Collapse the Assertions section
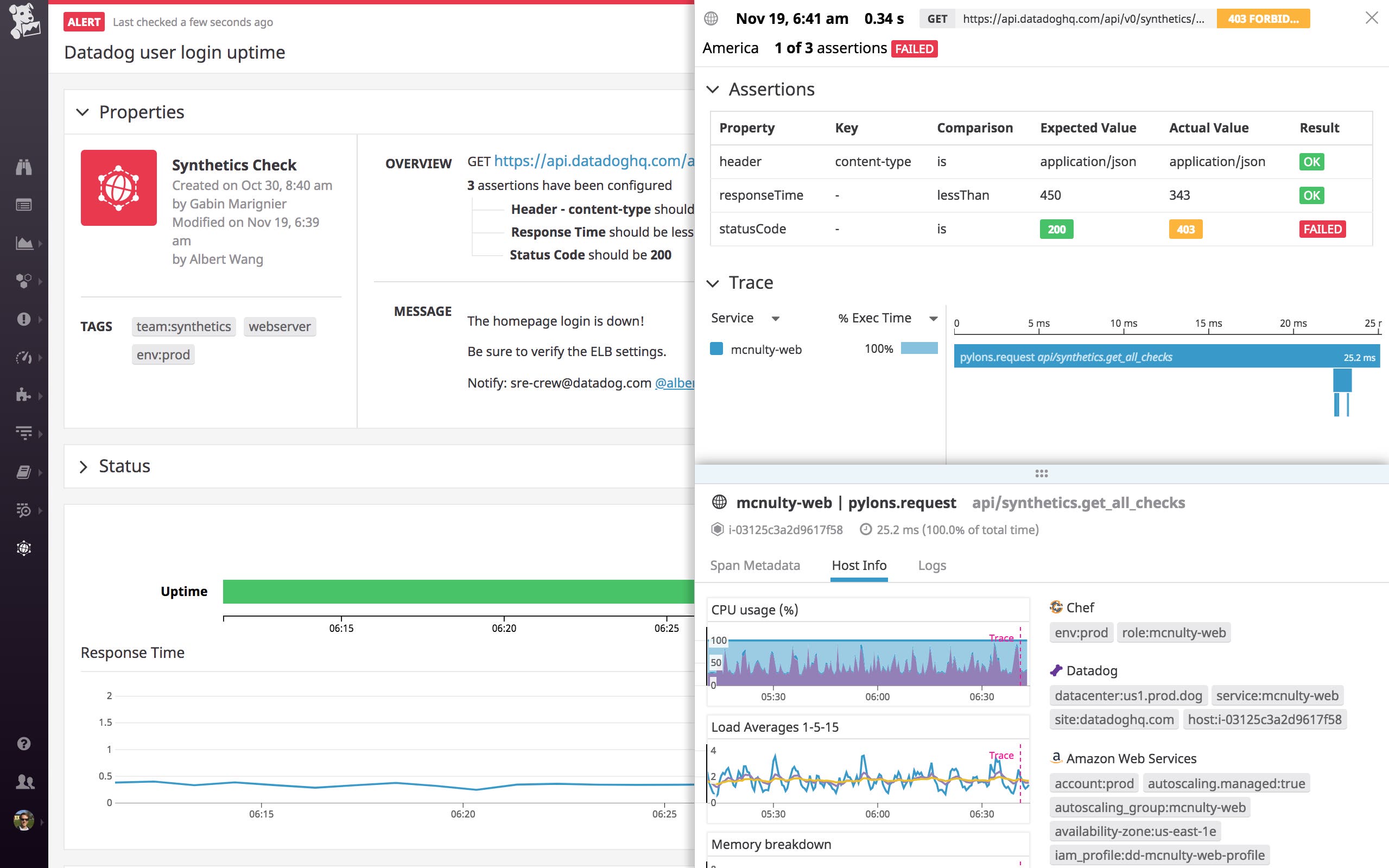The height and width of the screenshot is (868, 1389). tap(713, 90)
